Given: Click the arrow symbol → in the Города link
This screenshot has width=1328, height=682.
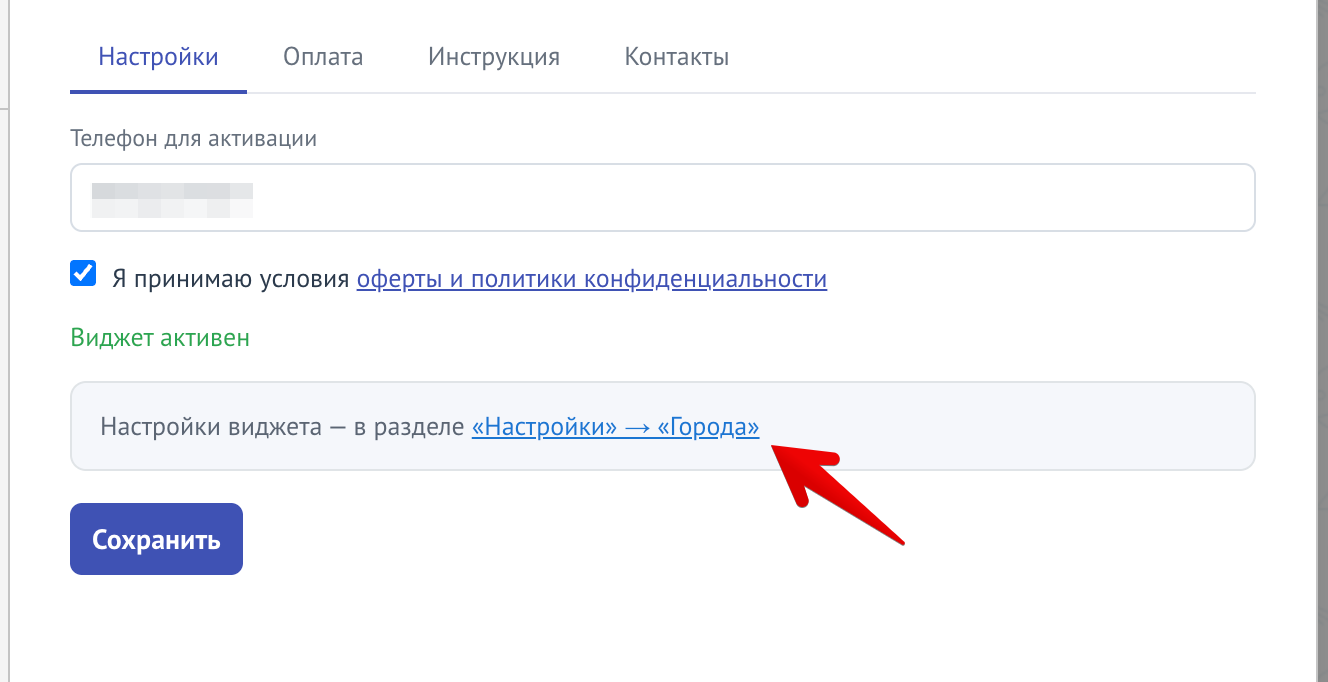Looking at the screenshot, I should click(637, 428).
